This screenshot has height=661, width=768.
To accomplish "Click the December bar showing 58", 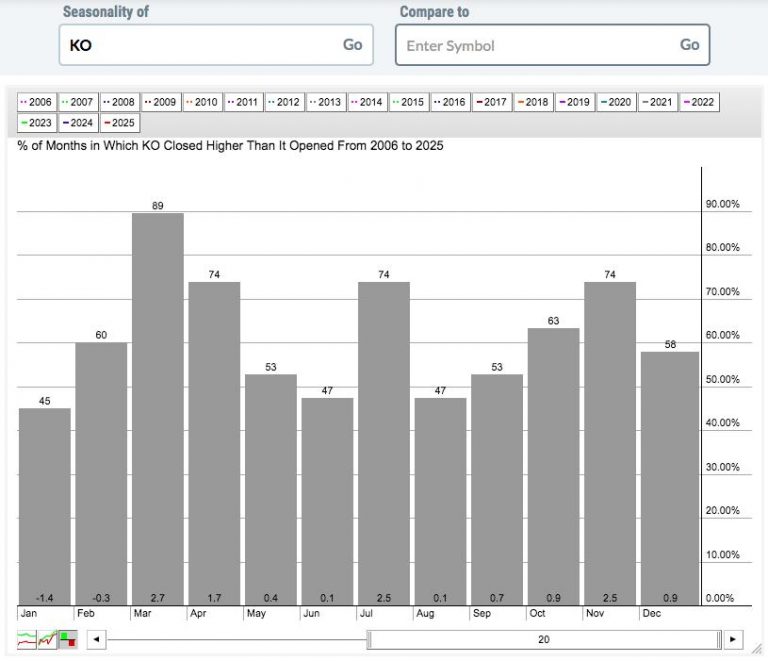I will (x=670, y=478).
